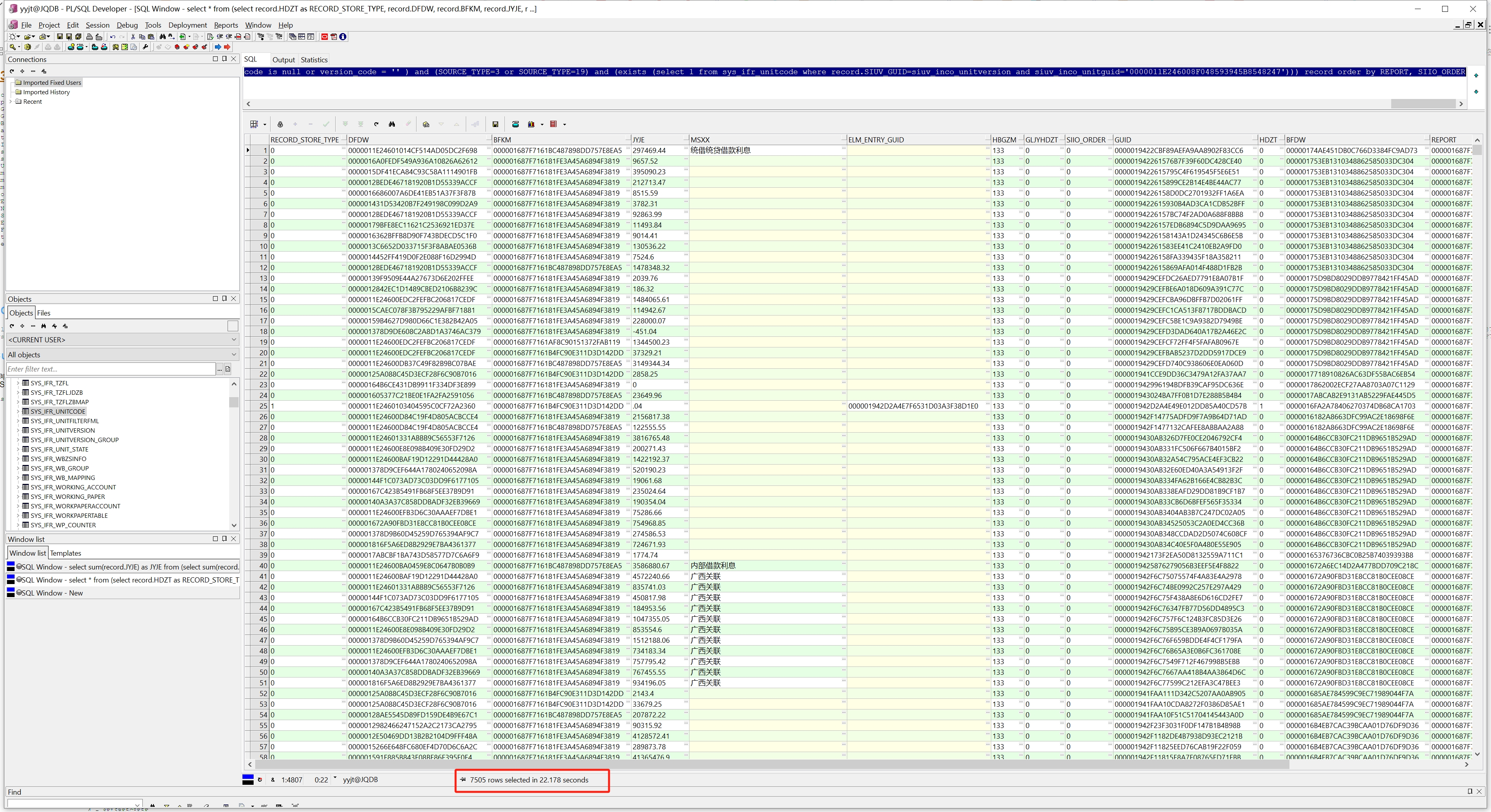Select 'SQL Window - New' in Window list
1491x812 pixels.
(52, 593)
